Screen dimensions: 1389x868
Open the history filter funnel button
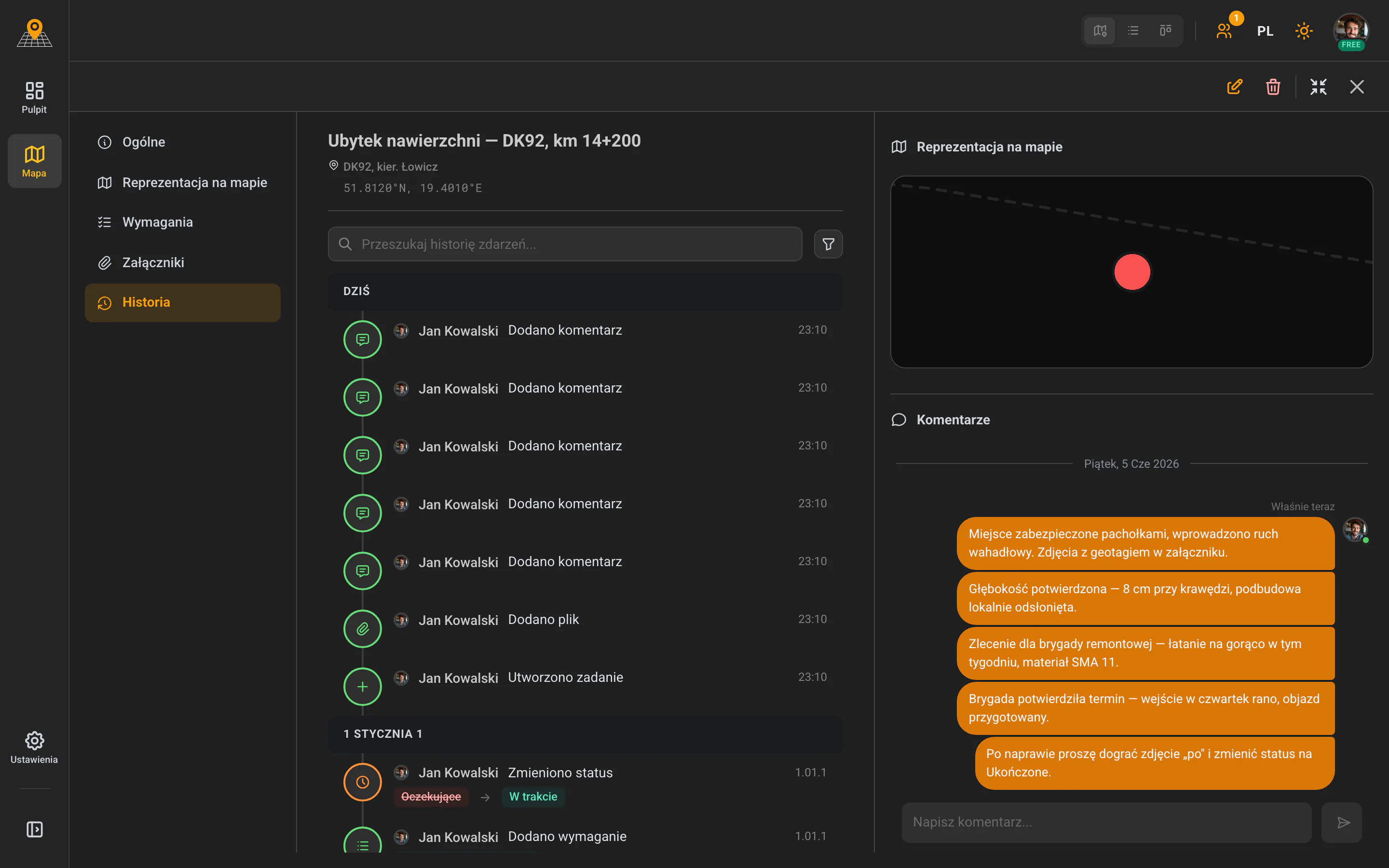pos(828,244)
